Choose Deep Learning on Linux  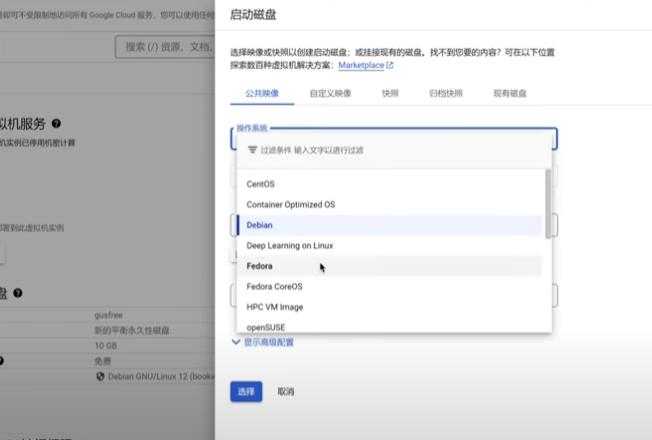tap(389, 245)
